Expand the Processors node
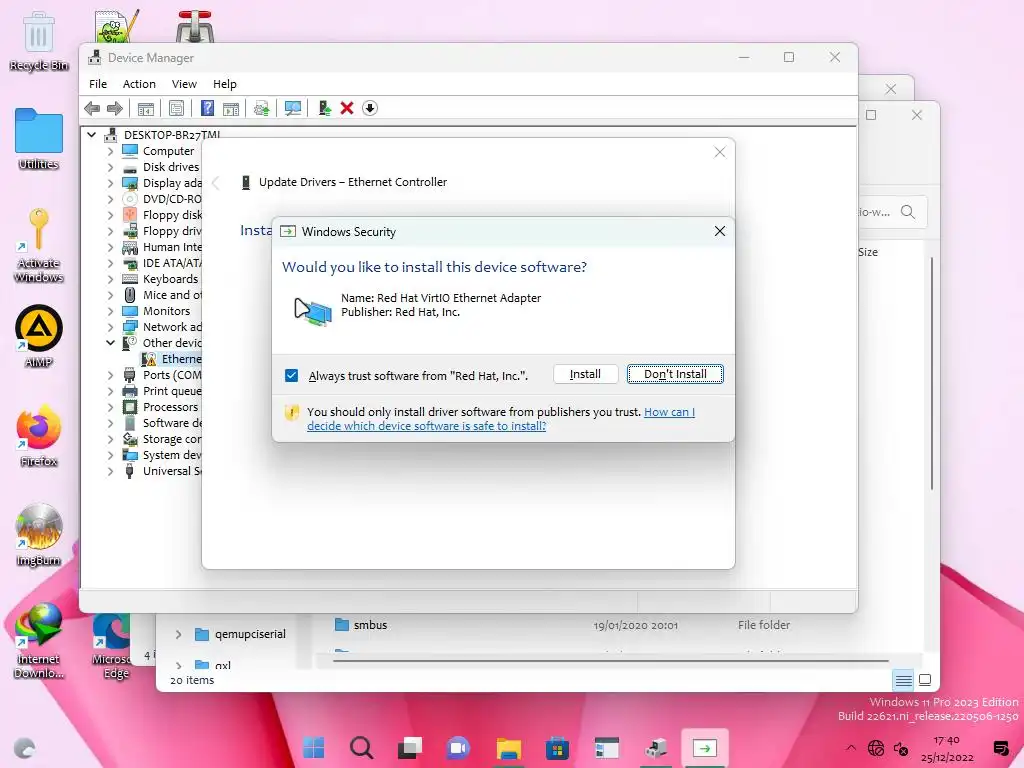The image size is (1024, 768). point(110,407)
